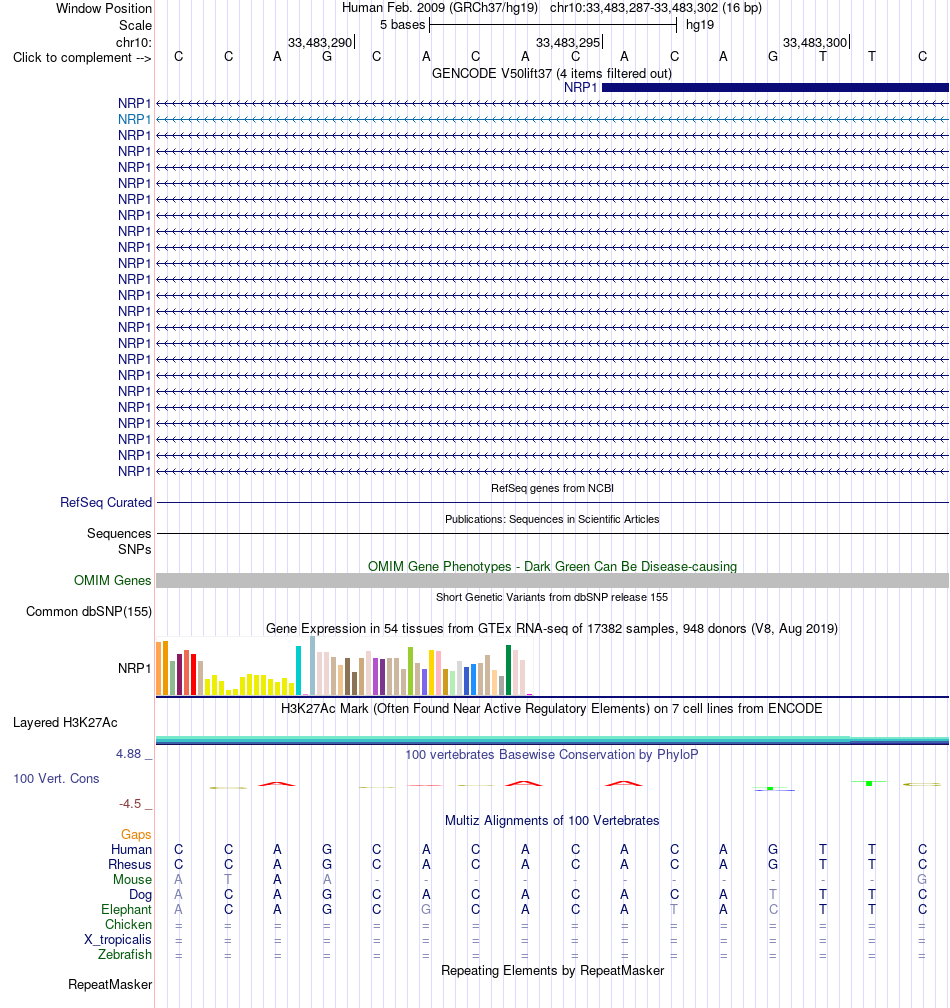Click the GTEx tissue expression bar chart
Screen dimensions: 950x1008
click(x=345, y=666)
